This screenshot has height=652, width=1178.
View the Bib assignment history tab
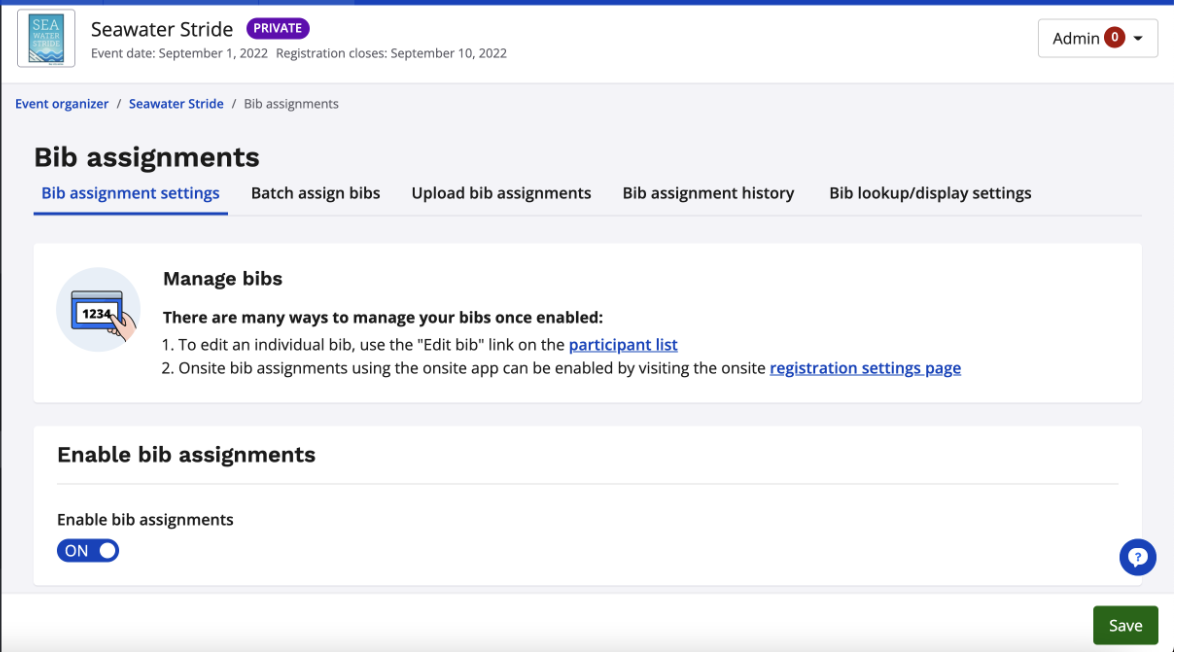tap(708, 193)
